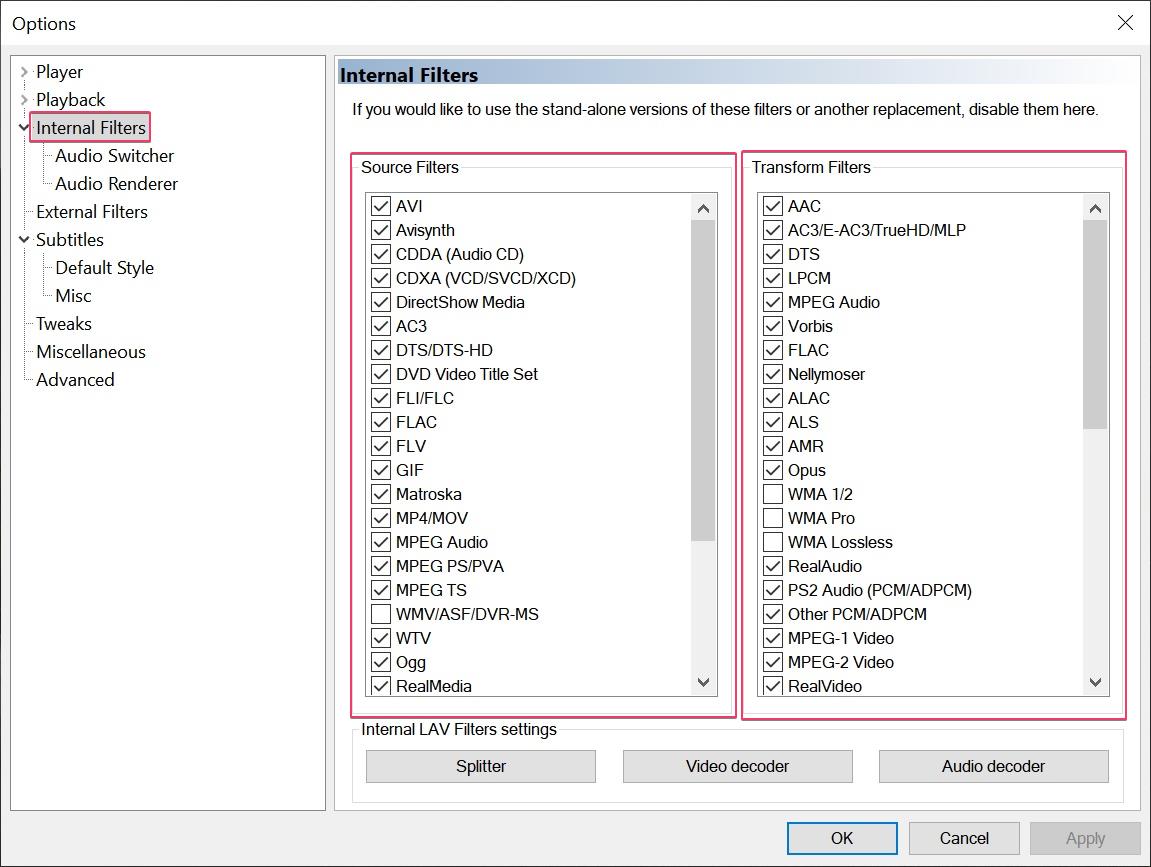Toggle FLI/FLC source filter
Screen dimensions: 1151x867
click(380, 398)
